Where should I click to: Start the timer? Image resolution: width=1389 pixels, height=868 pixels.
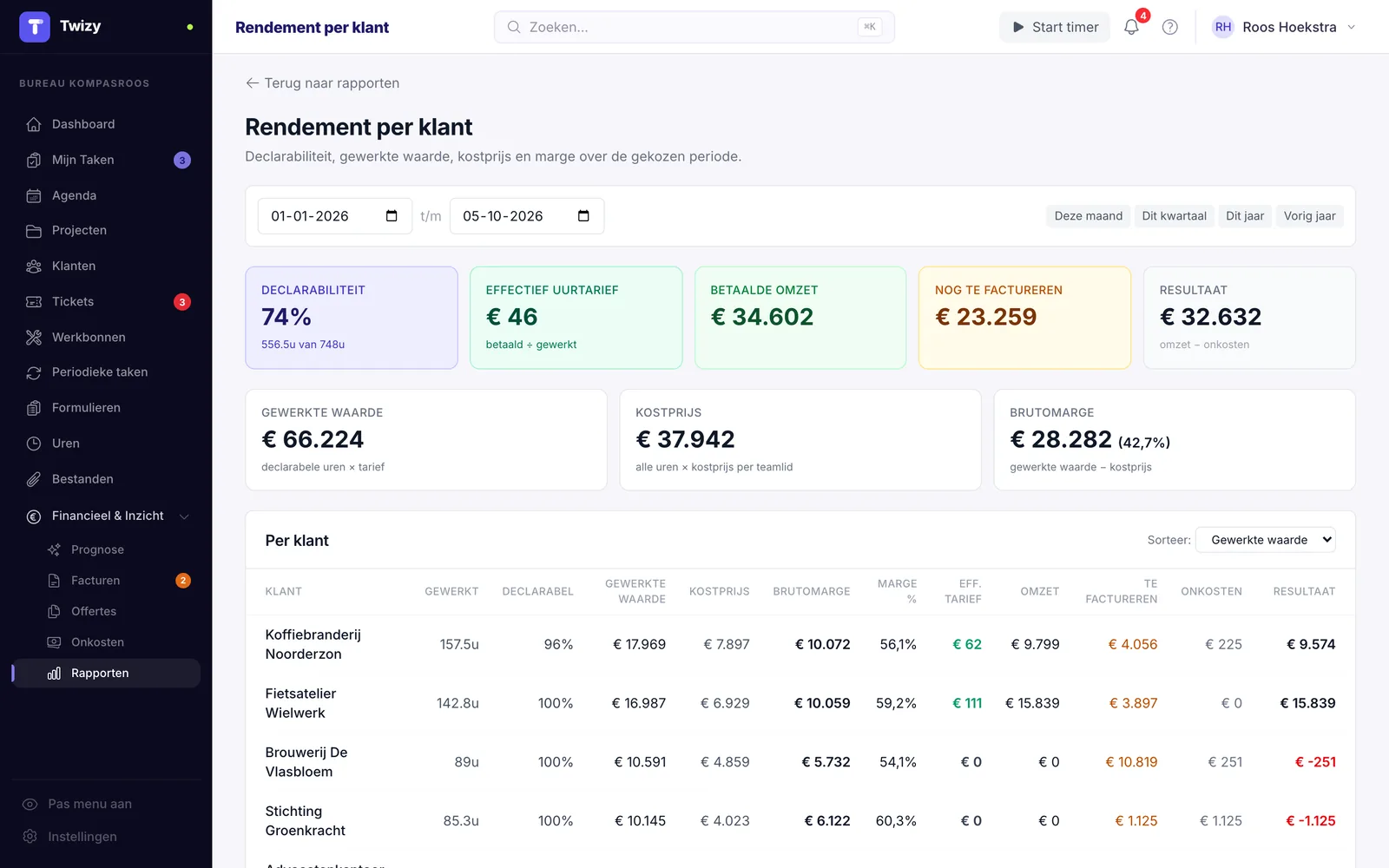1055,27
